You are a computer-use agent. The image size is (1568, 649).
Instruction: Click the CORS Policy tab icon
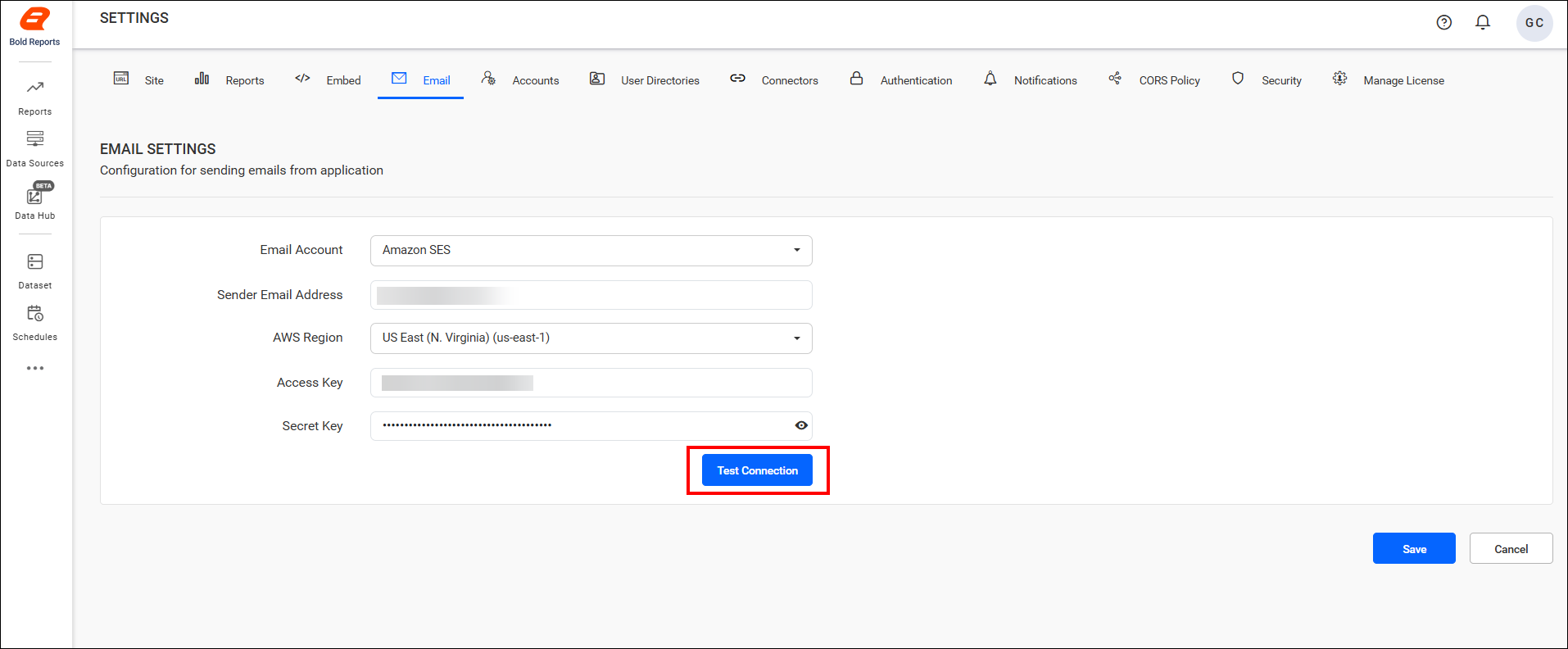(x=1115, y=79)
